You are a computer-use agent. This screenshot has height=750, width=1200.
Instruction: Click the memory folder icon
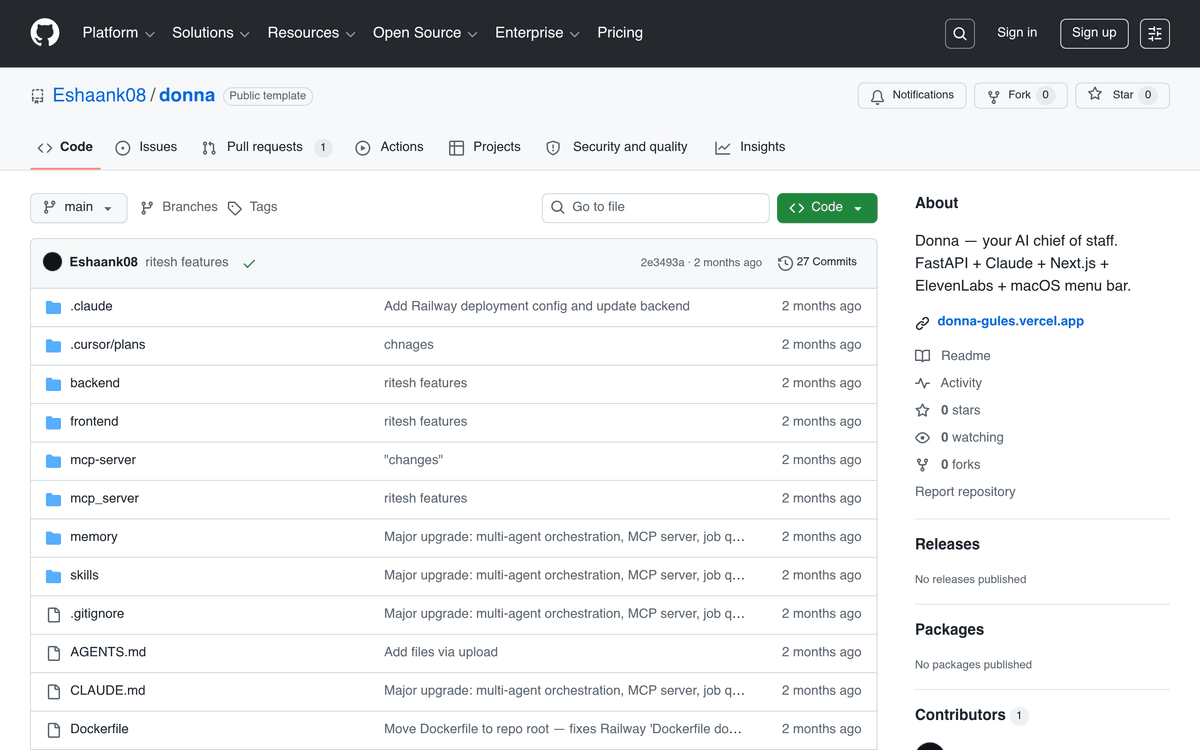coord(54,538)
